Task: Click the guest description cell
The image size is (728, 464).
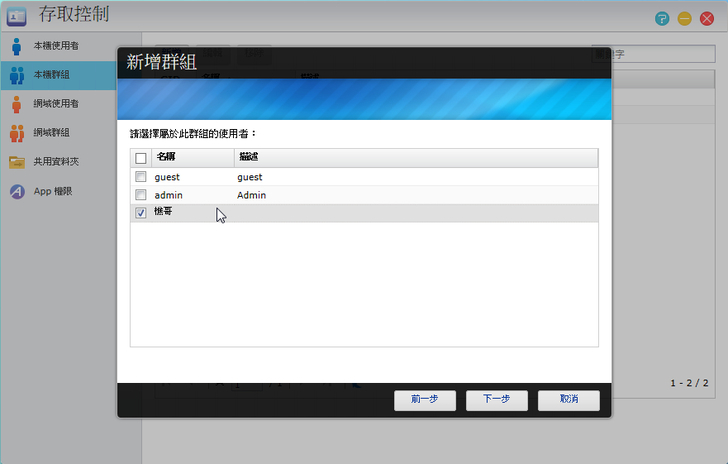Action: pos(250,177)
